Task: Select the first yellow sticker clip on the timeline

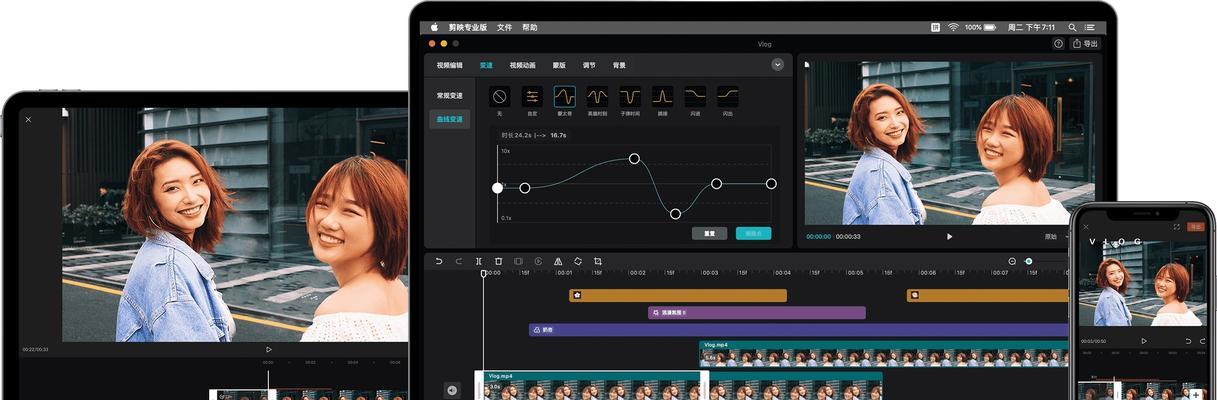Action: [678, 295]
